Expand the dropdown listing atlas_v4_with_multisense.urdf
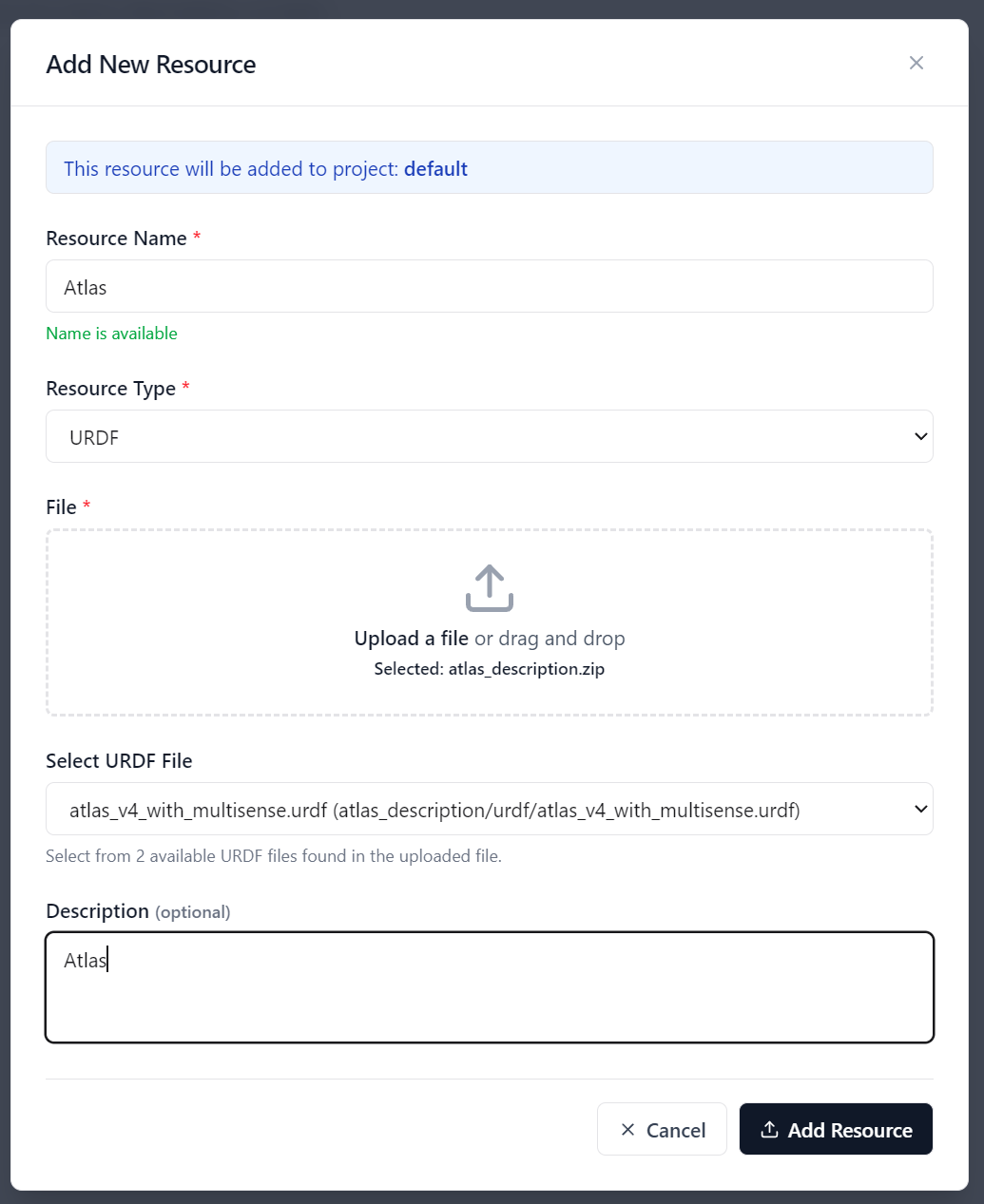The image size is (984, 1204). [x=490, y=809]
